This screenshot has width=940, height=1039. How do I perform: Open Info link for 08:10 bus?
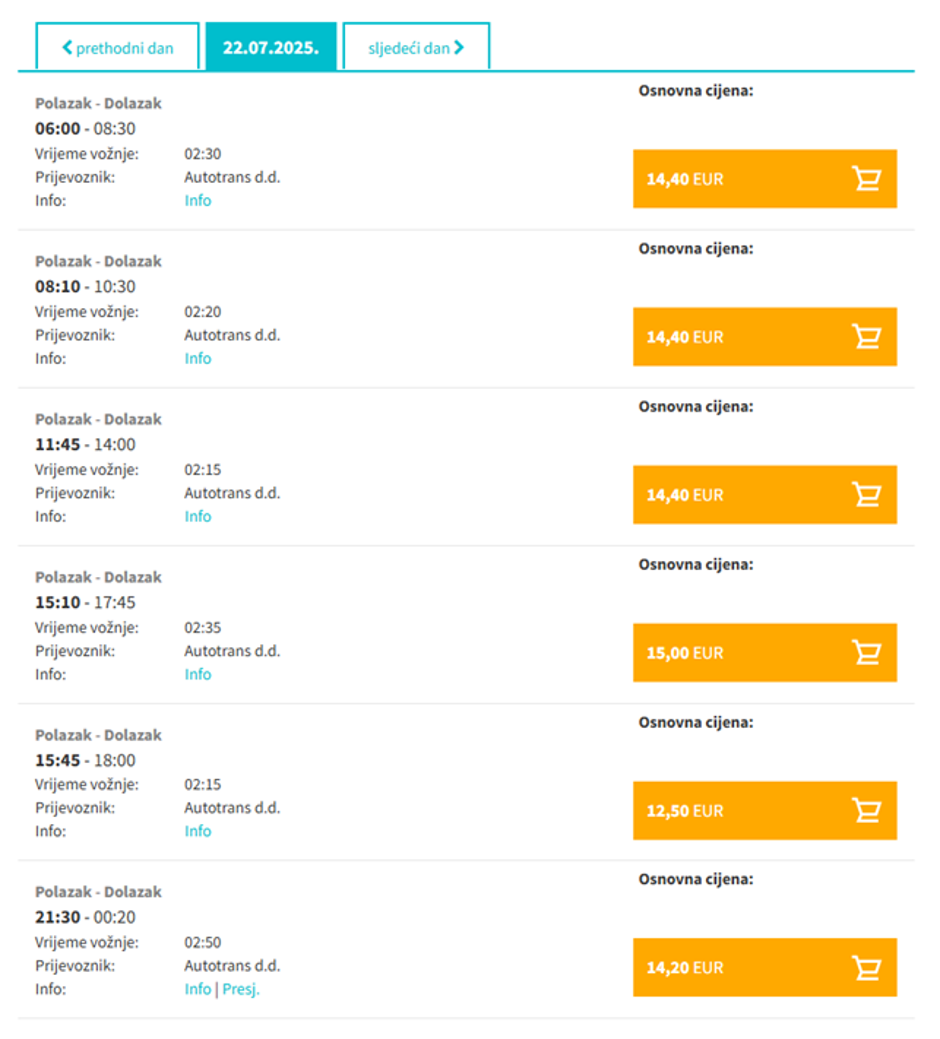coord(197,358)
